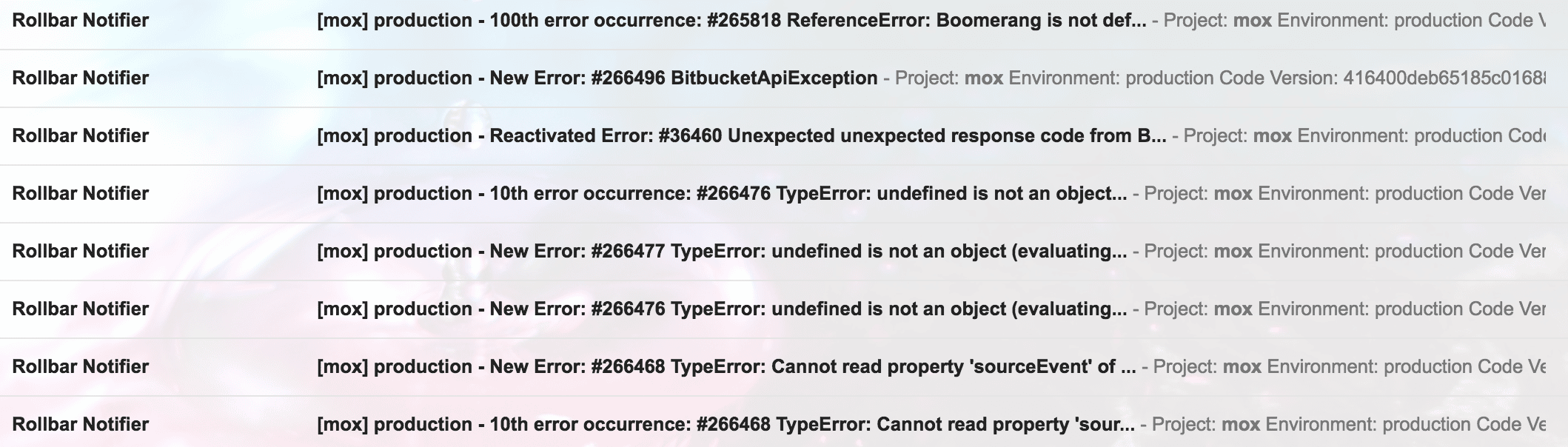
Task: Click Rollbar Notifier sender on New Error #266476 row
Action: pyautogui.click(x=81, y=309)
